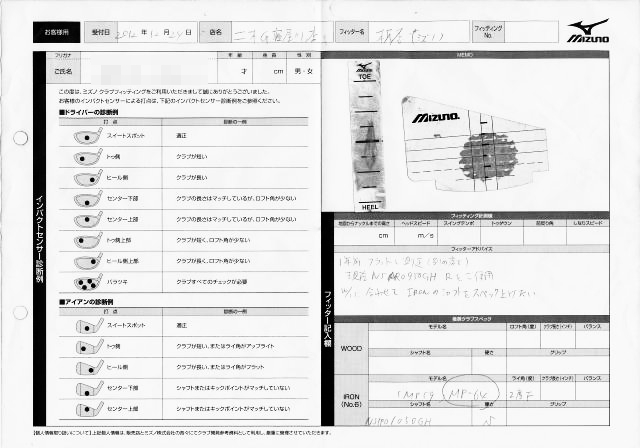Click the driver head icon for センター上部
Screen dimensions: 640x448
coord(88,220)
